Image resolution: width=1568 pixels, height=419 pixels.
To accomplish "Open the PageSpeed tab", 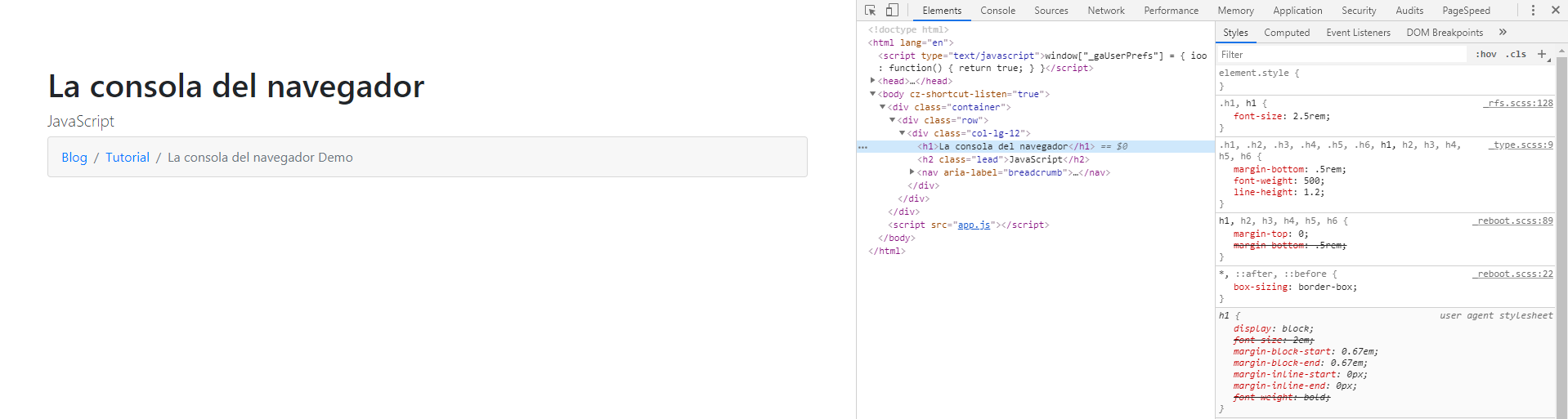I will 1466,11.
